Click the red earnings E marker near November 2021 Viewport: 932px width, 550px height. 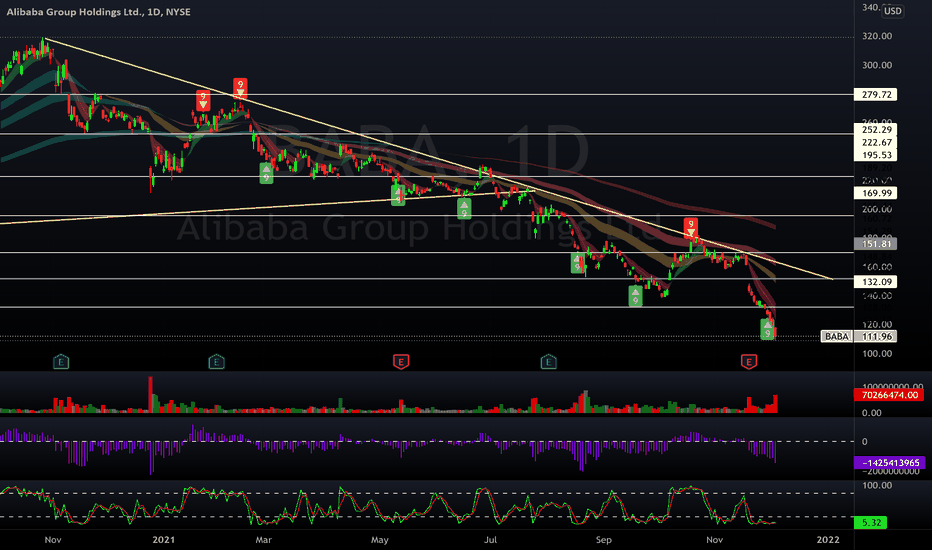pyautogui.click(x=748, y=362)
